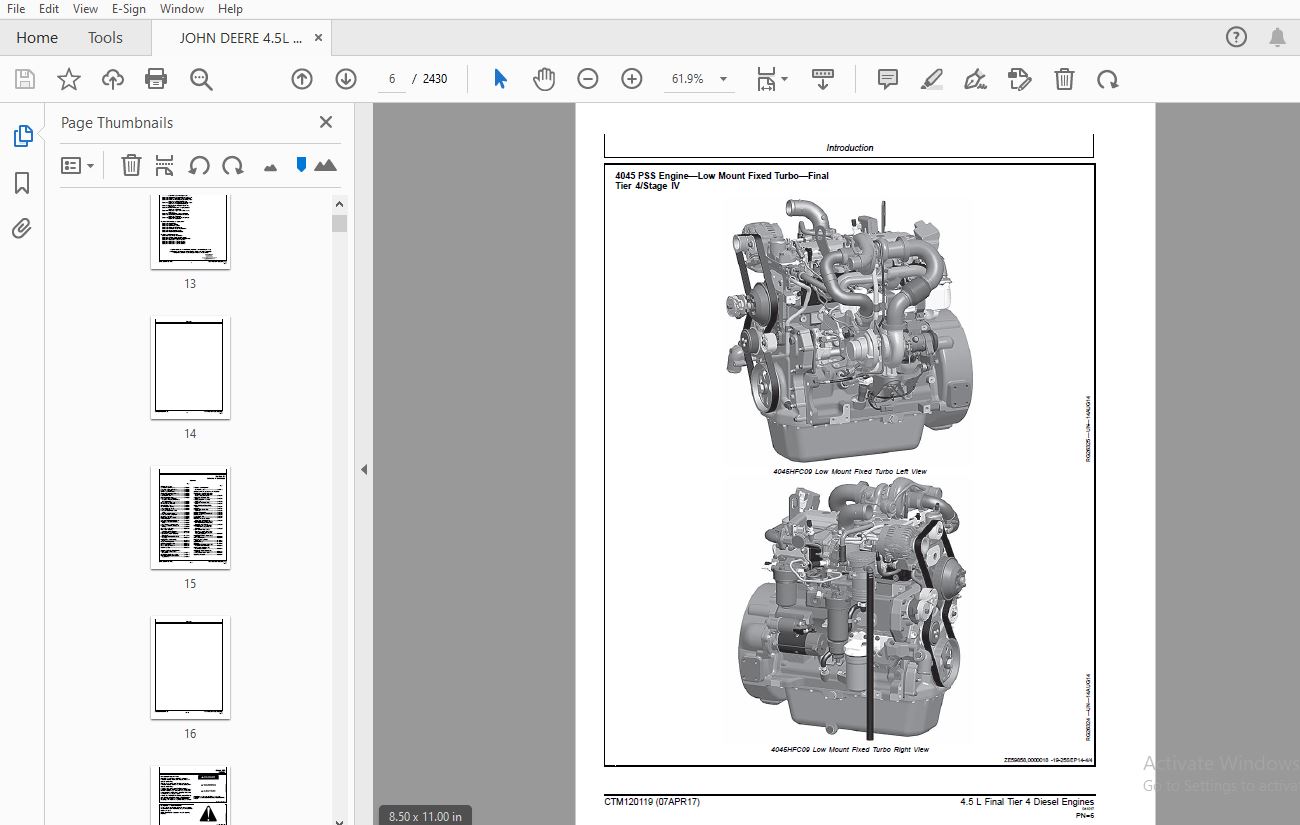The height and width of the screenshot is (825, 1300).
Task: Click the page number input field
Action: (392, 79)
